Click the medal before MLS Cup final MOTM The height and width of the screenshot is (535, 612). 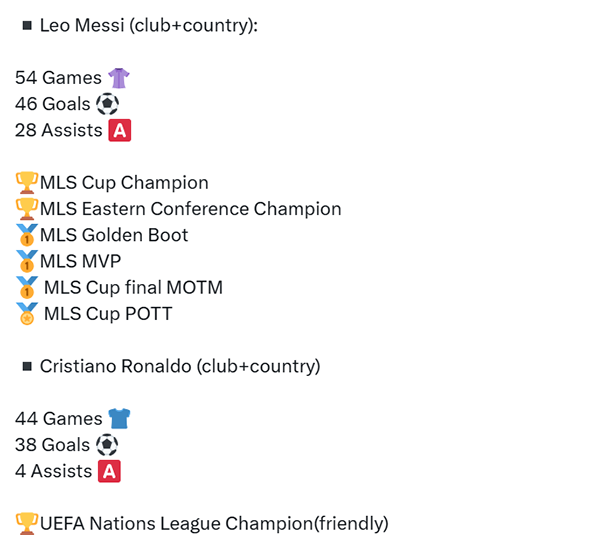tap(28, 288)
